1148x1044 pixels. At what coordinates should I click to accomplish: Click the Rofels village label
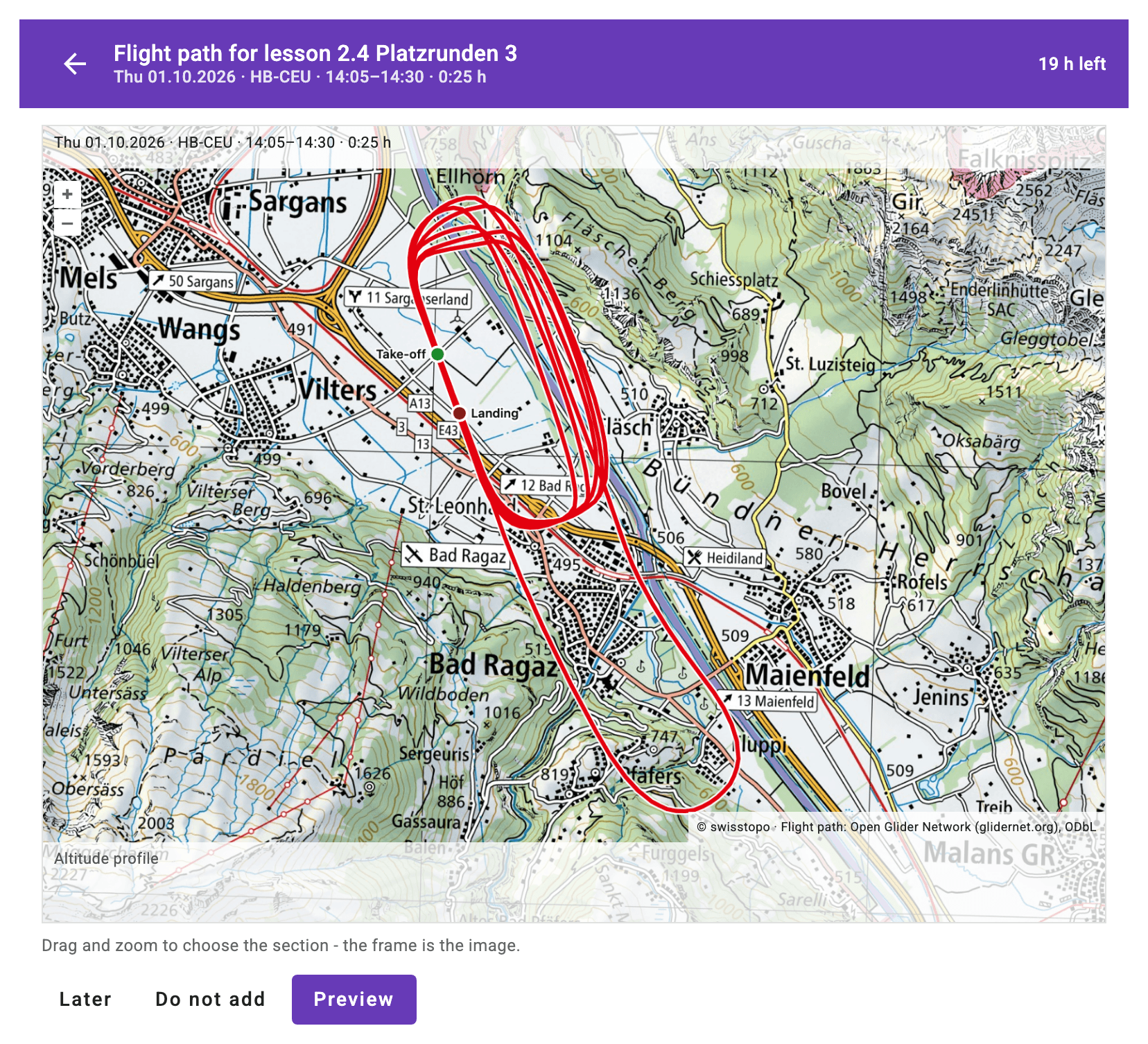(922, 582)
